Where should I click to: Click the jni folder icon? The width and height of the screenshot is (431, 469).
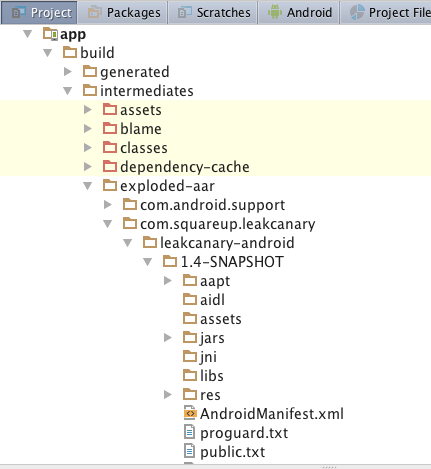190,356
